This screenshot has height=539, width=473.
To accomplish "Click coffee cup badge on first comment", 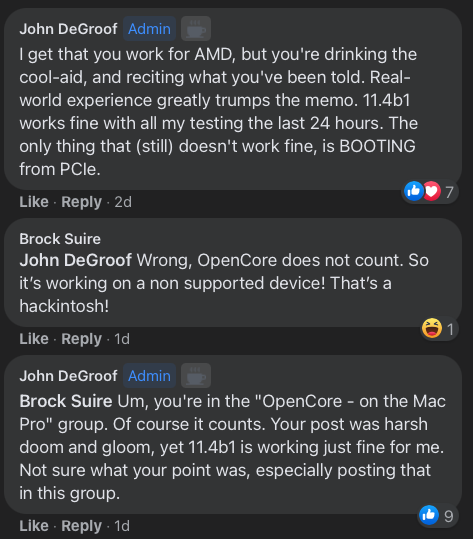I will pyautogui.click(x=196, y=29).
